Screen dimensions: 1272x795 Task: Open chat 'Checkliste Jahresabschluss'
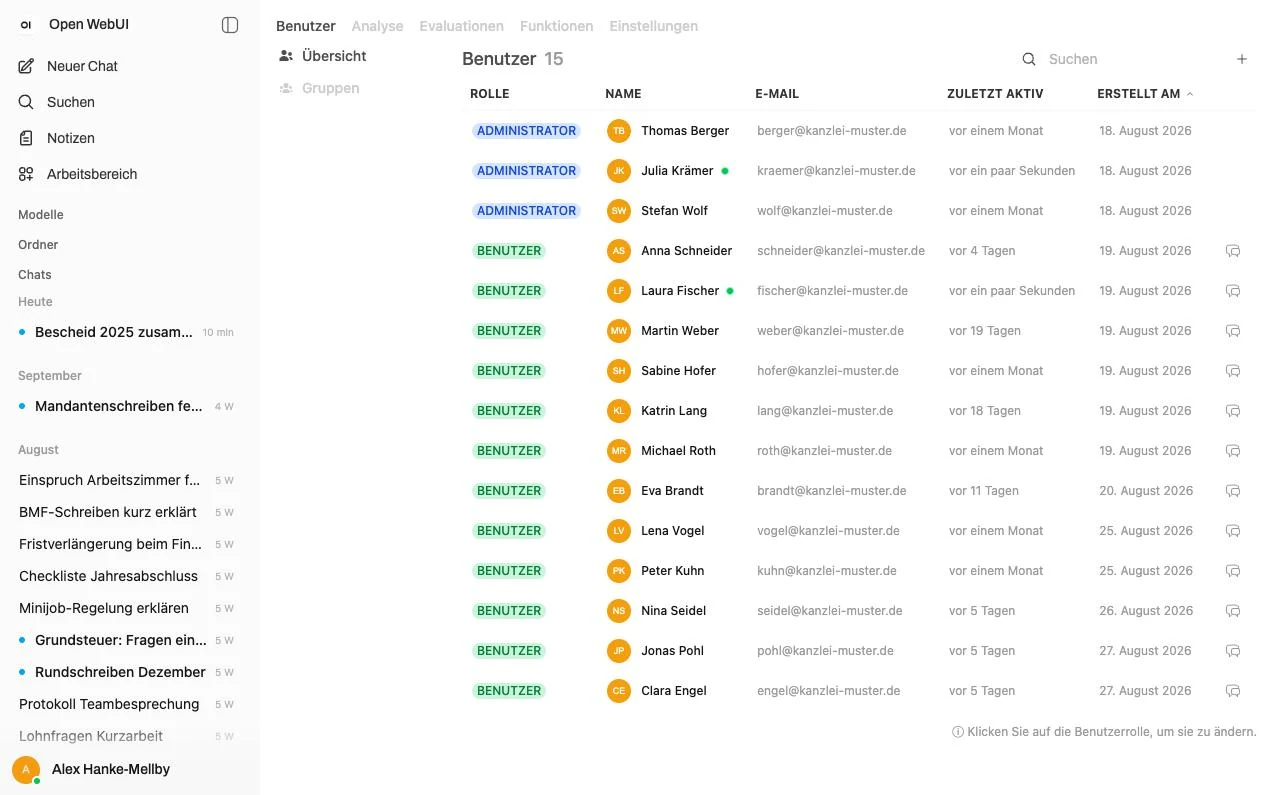click(108, 576)
